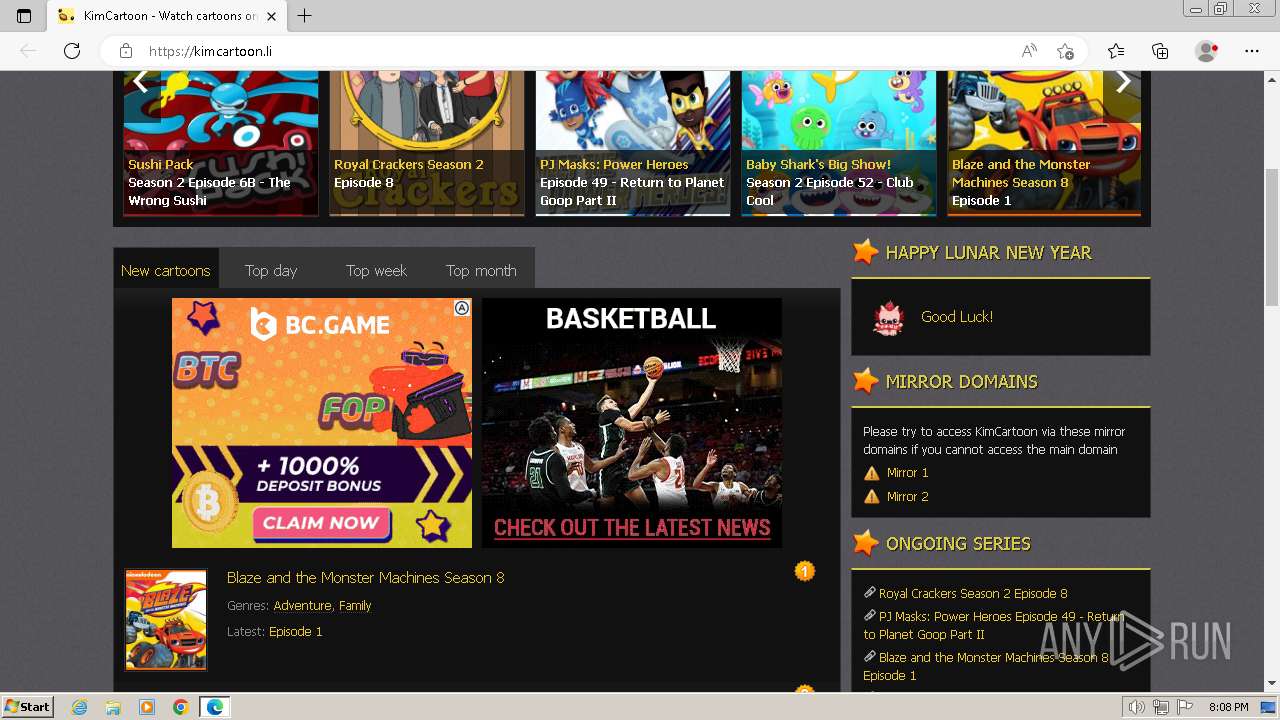Open the volume speaker tray icon

tap(1137, 707)
